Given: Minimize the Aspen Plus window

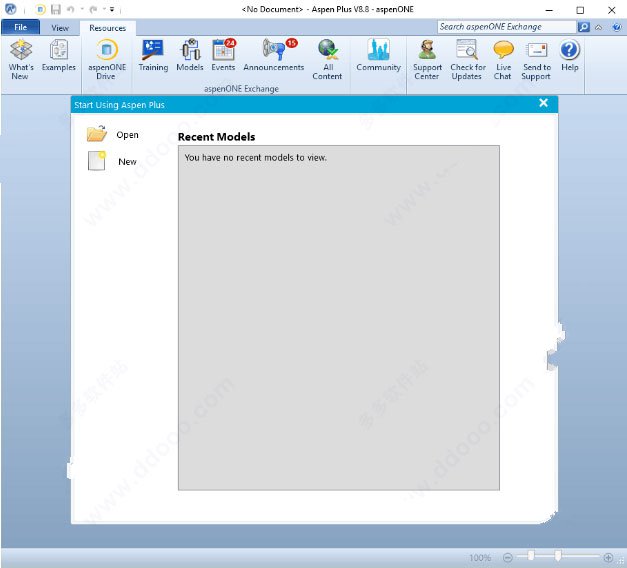Looking at the screenshot, I should (549, 10).
